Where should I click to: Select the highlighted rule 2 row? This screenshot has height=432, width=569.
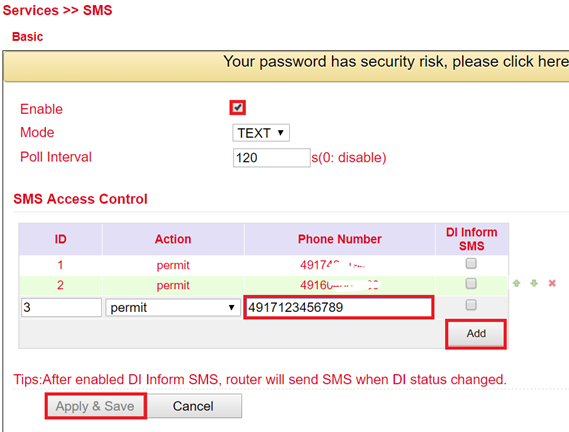pyautogui.click(x=263, y=285)
